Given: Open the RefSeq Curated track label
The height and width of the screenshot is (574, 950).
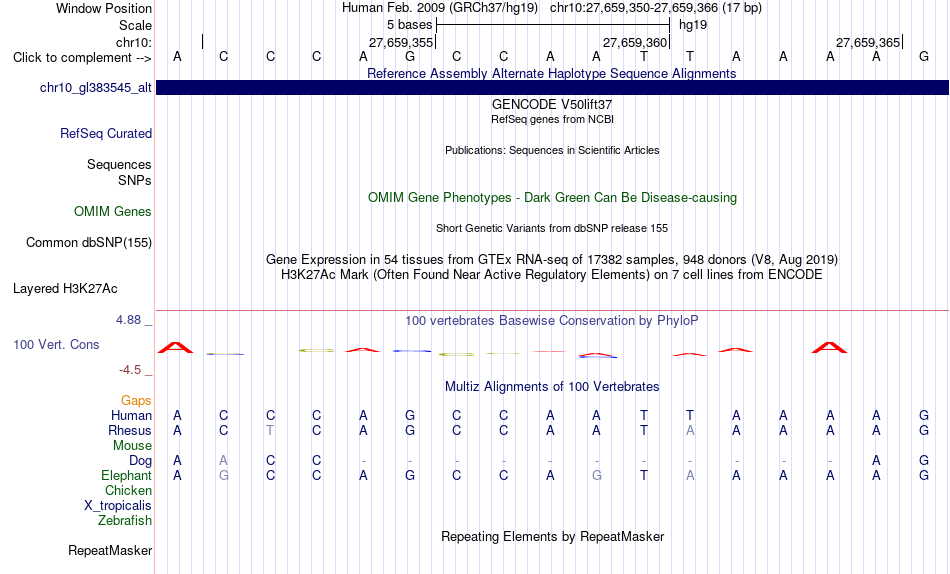Looking at the screenshot, I should pyautogui.click(x=106, y=133).
